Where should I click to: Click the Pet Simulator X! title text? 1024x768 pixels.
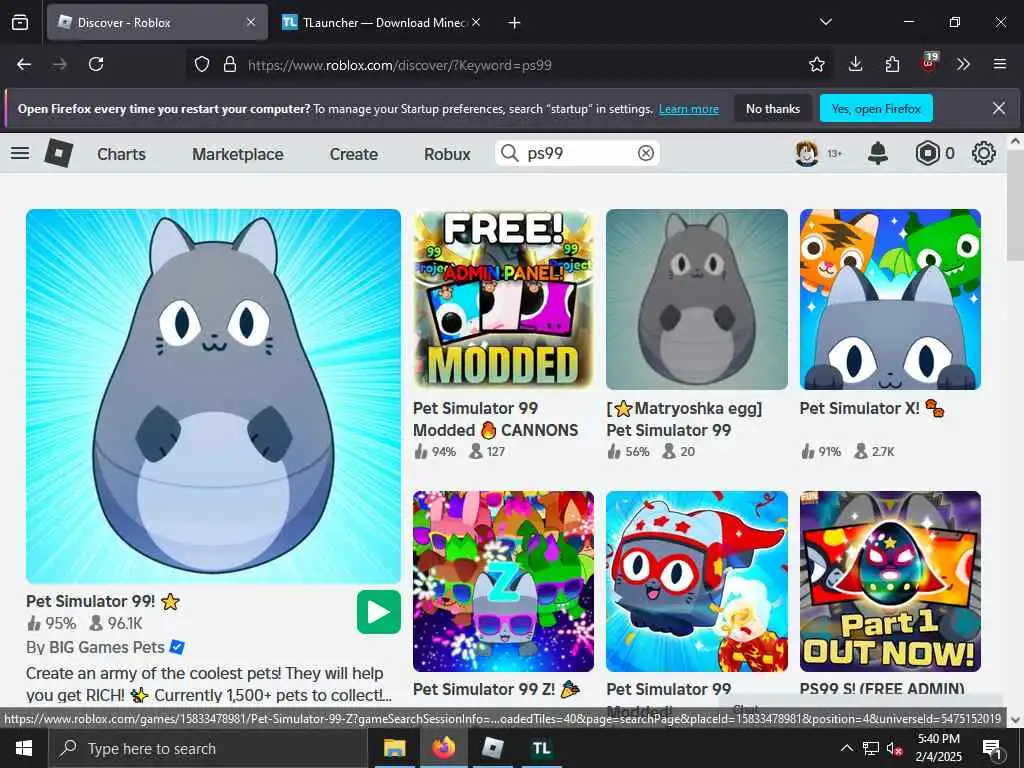(x=872, y=408)
